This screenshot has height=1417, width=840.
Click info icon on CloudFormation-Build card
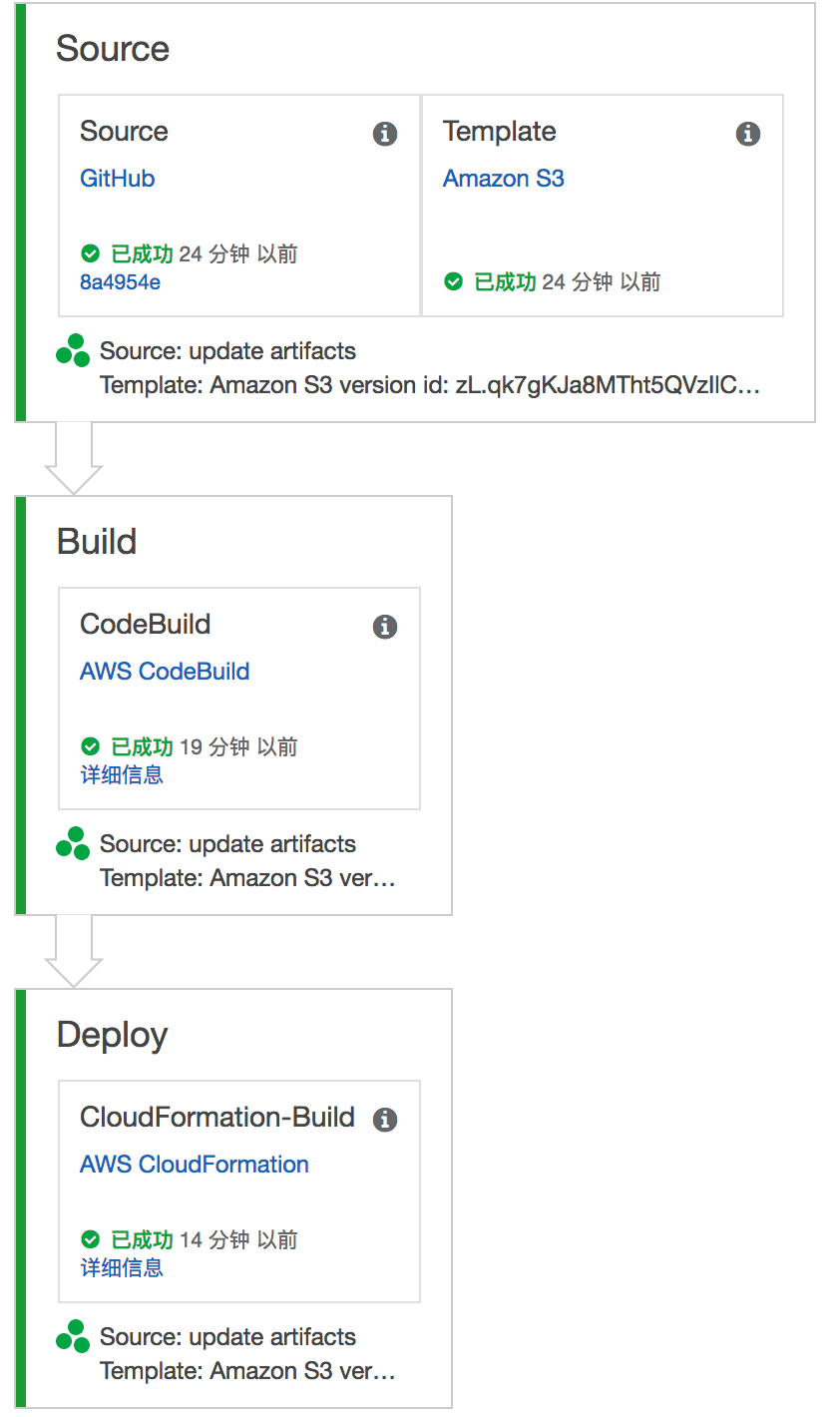tap(385, 1120)
